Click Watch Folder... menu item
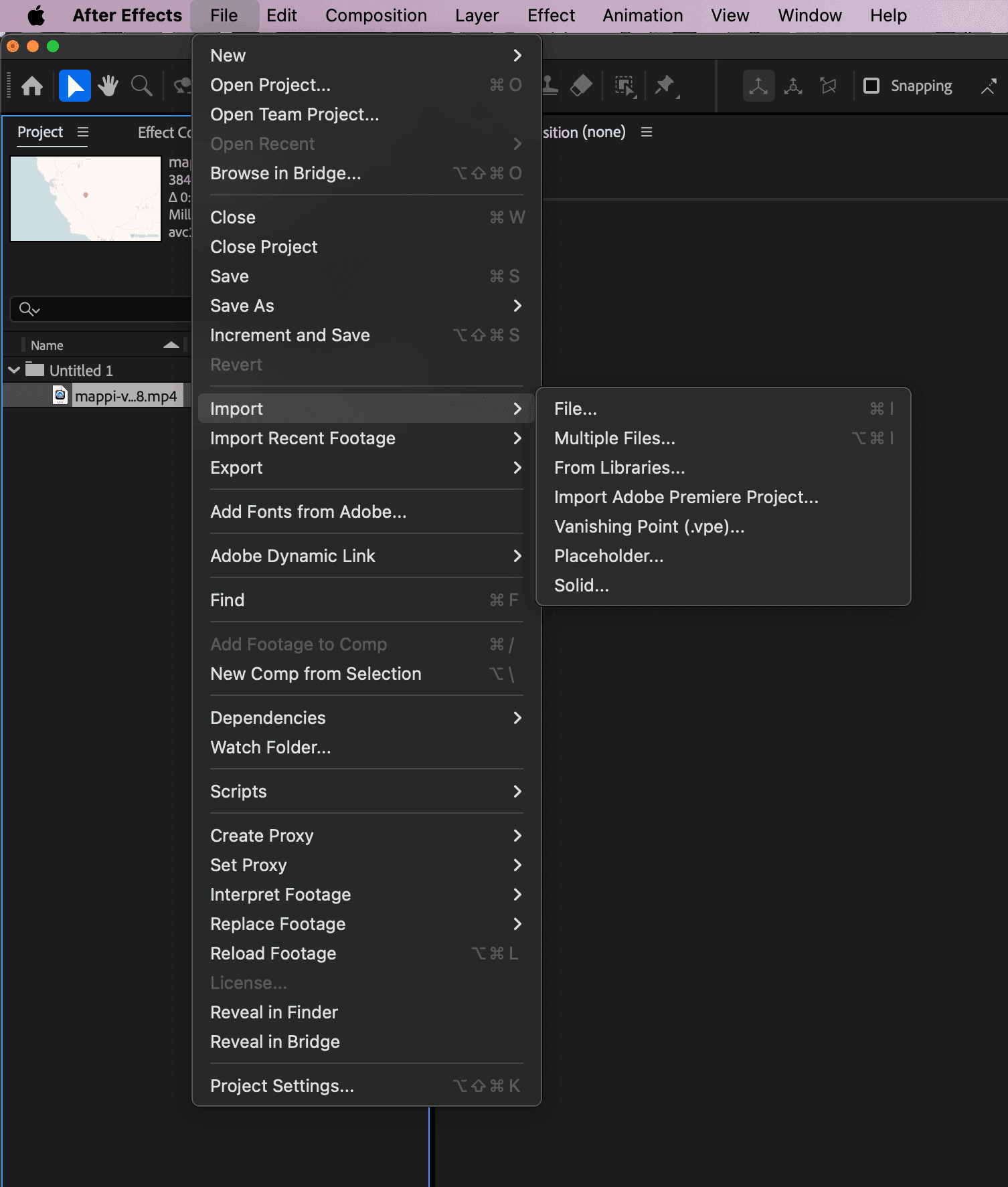1008x1187 pixels. (x=366, y=747)
